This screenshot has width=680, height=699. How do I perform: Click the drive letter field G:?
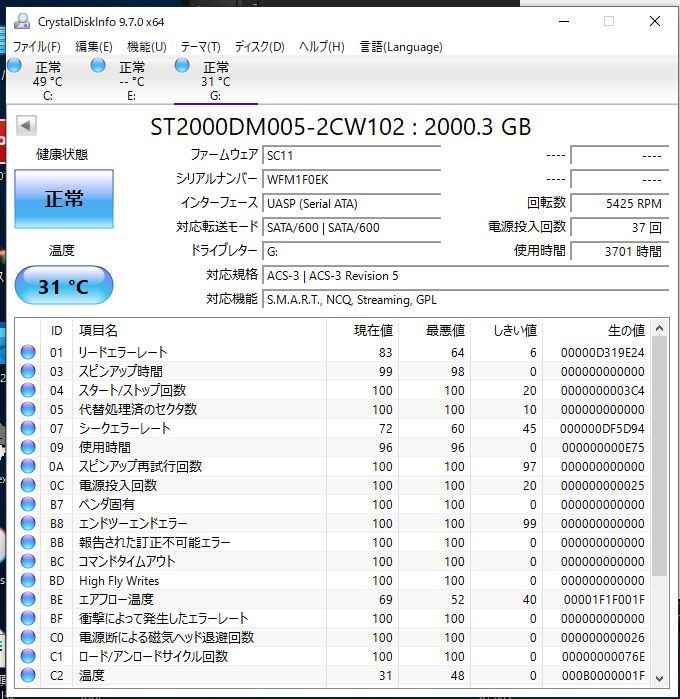pyautogui.click(x=351, y=252)
